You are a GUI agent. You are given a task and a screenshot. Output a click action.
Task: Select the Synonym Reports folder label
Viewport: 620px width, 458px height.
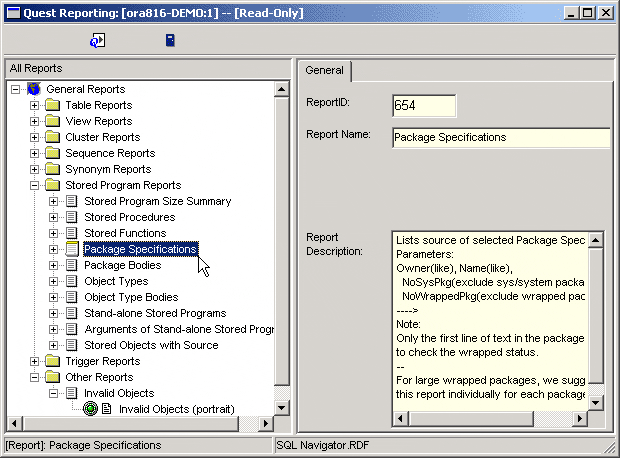click(108, 169)
